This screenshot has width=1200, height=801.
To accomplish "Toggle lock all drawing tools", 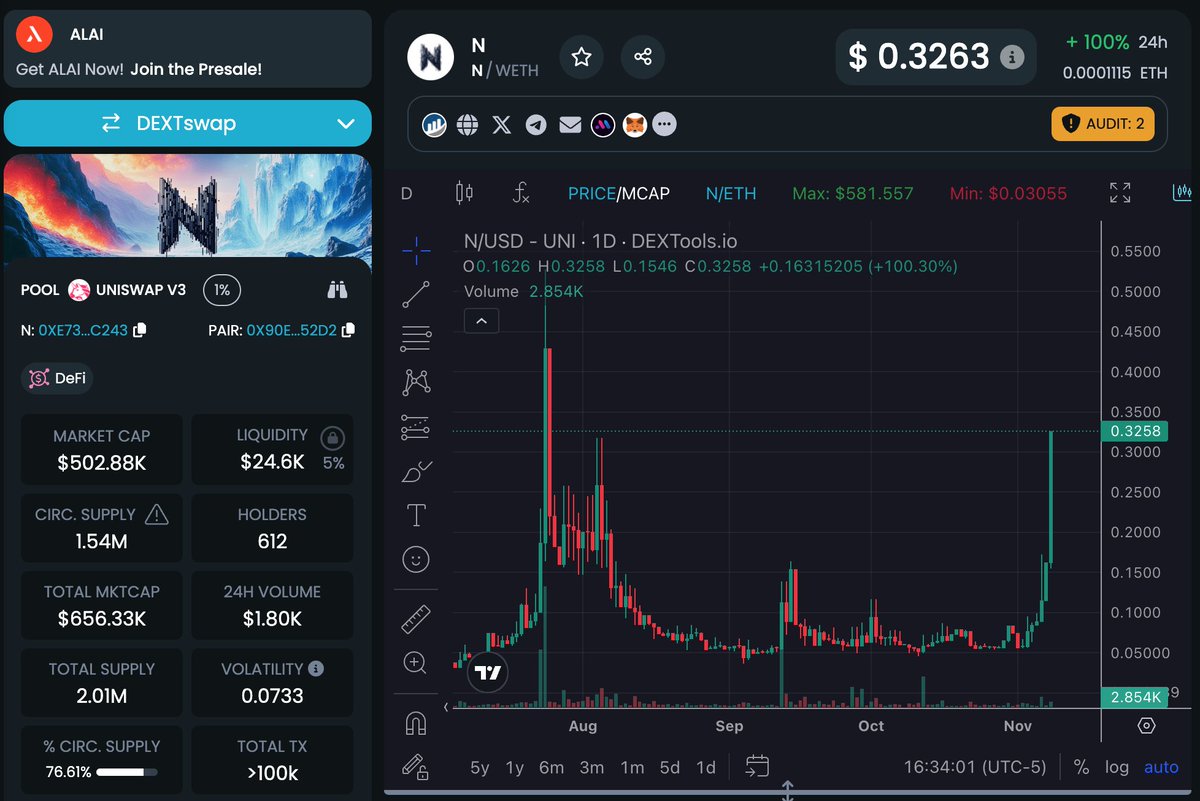I will click(x=416, y=766).
